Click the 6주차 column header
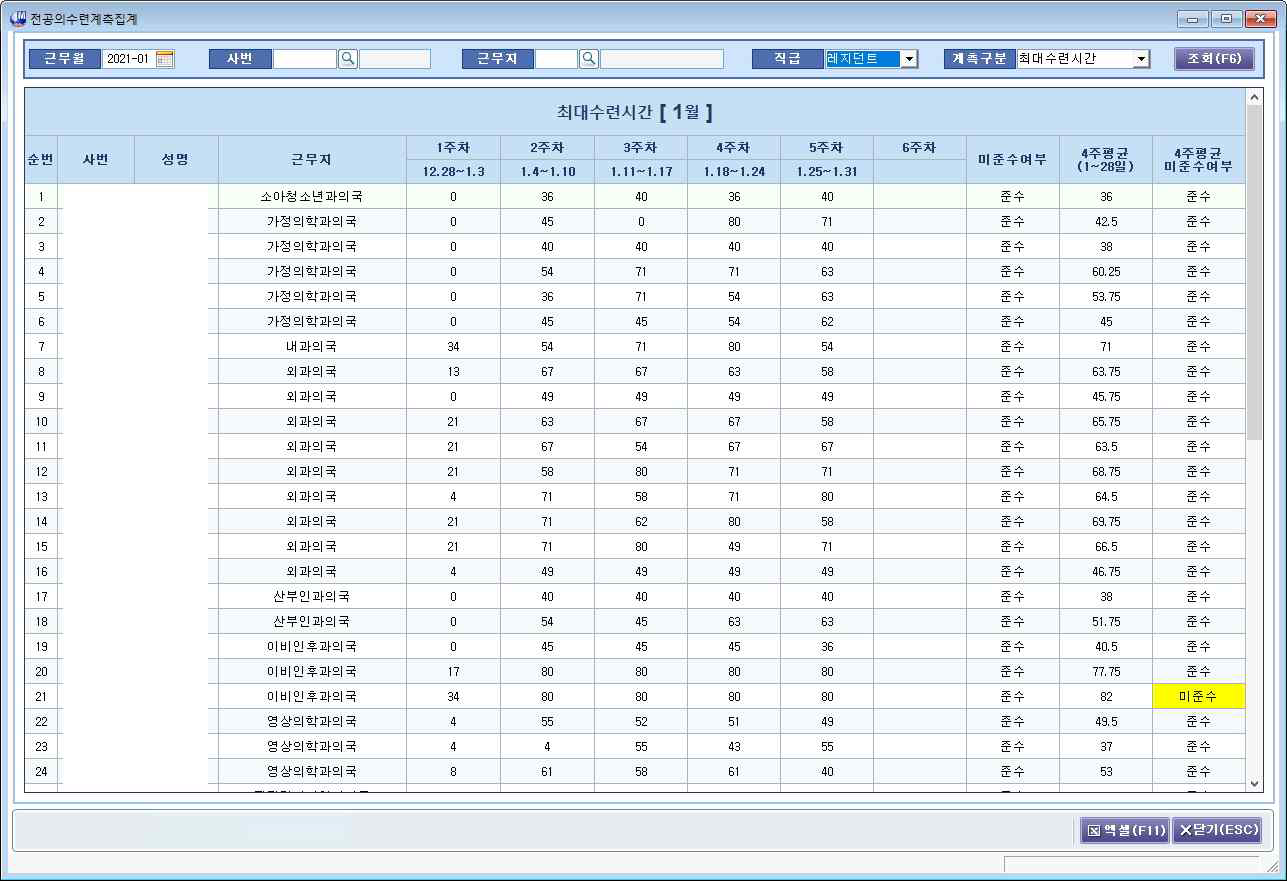This screenshot has width=1287, height=881. 919,148
